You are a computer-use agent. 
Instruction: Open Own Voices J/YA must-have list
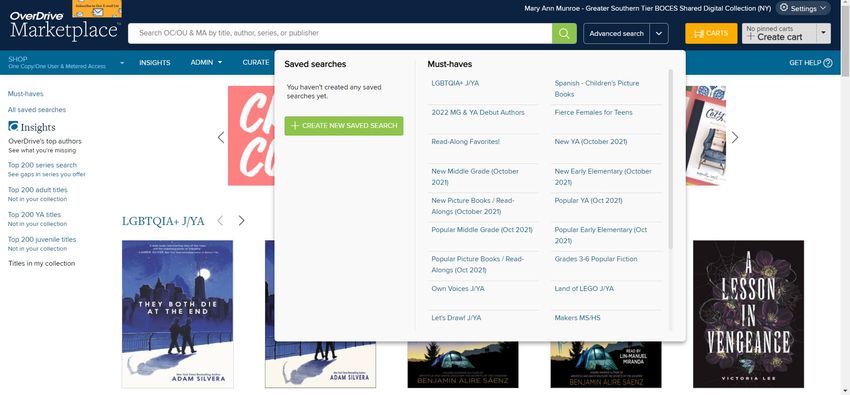point(458,289)
